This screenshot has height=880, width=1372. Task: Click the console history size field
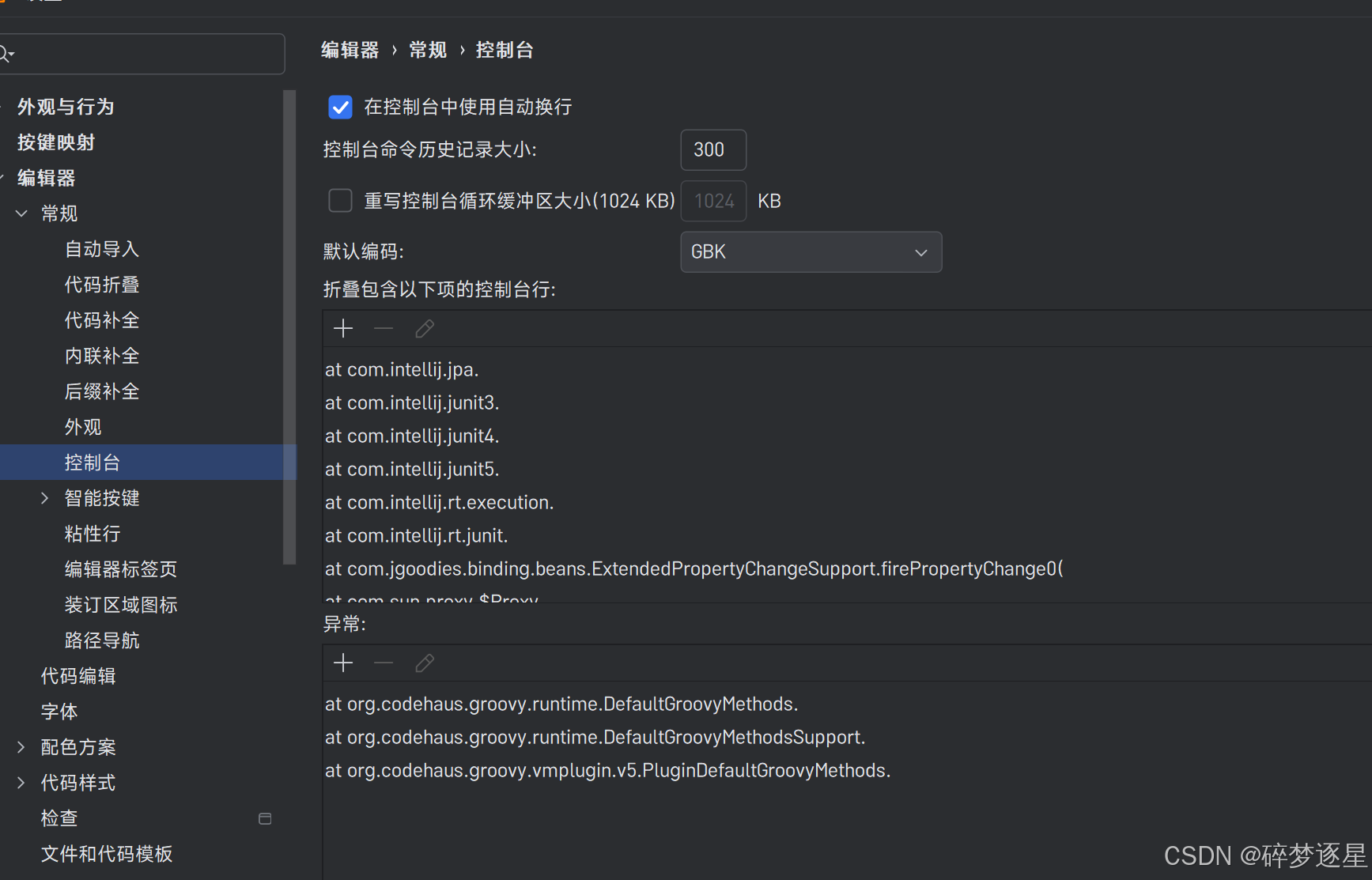[712, 149]
